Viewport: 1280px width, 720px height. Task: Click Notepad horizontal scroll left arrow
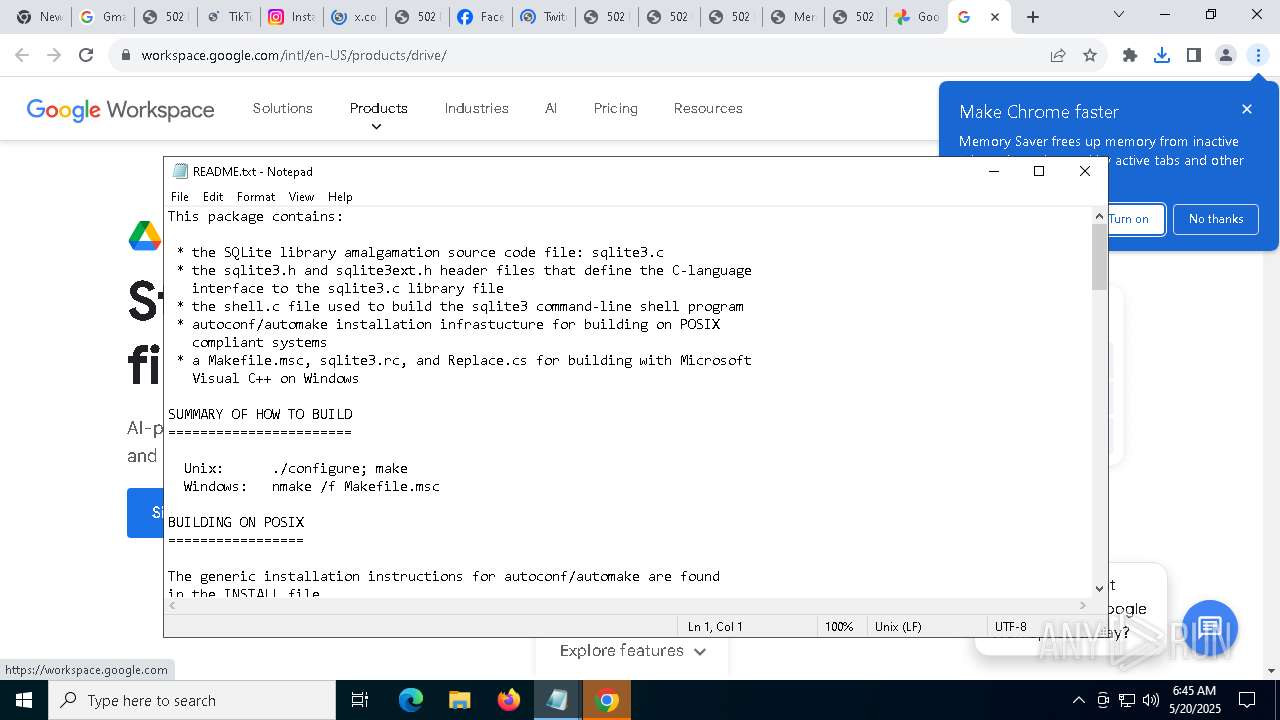tap(173, 606)
